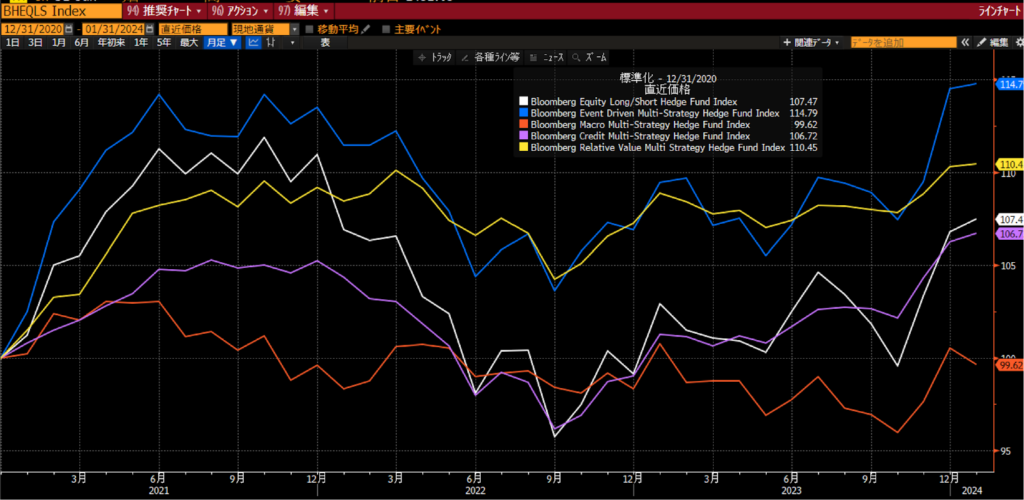Click the orange 99.62 value tag on axis
This screenshot has width=1024, height=500.
tap(1008, 366)
